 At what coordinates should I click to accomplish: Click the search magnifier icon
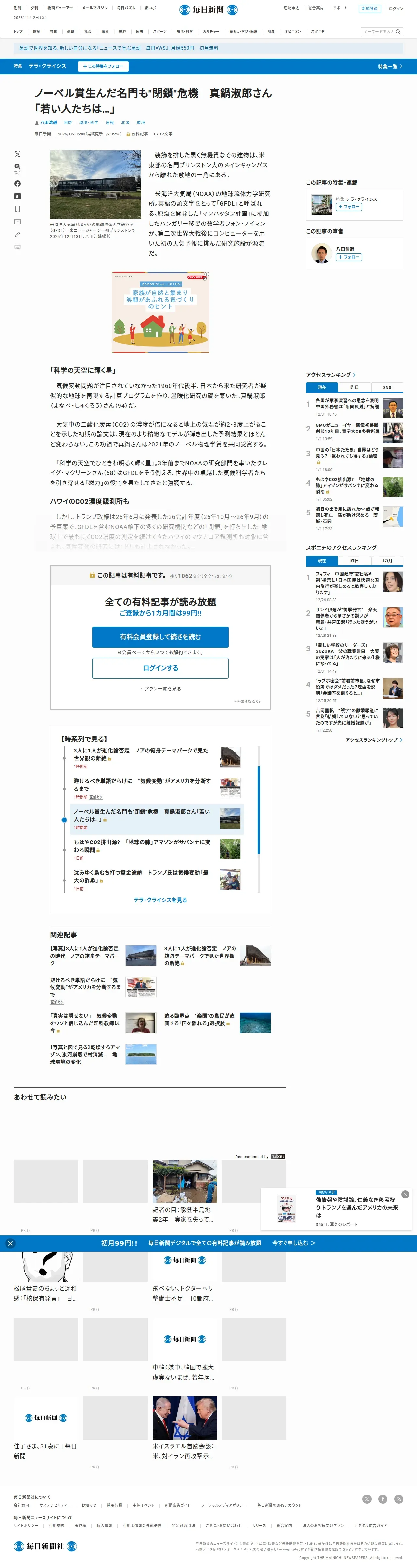398,32
